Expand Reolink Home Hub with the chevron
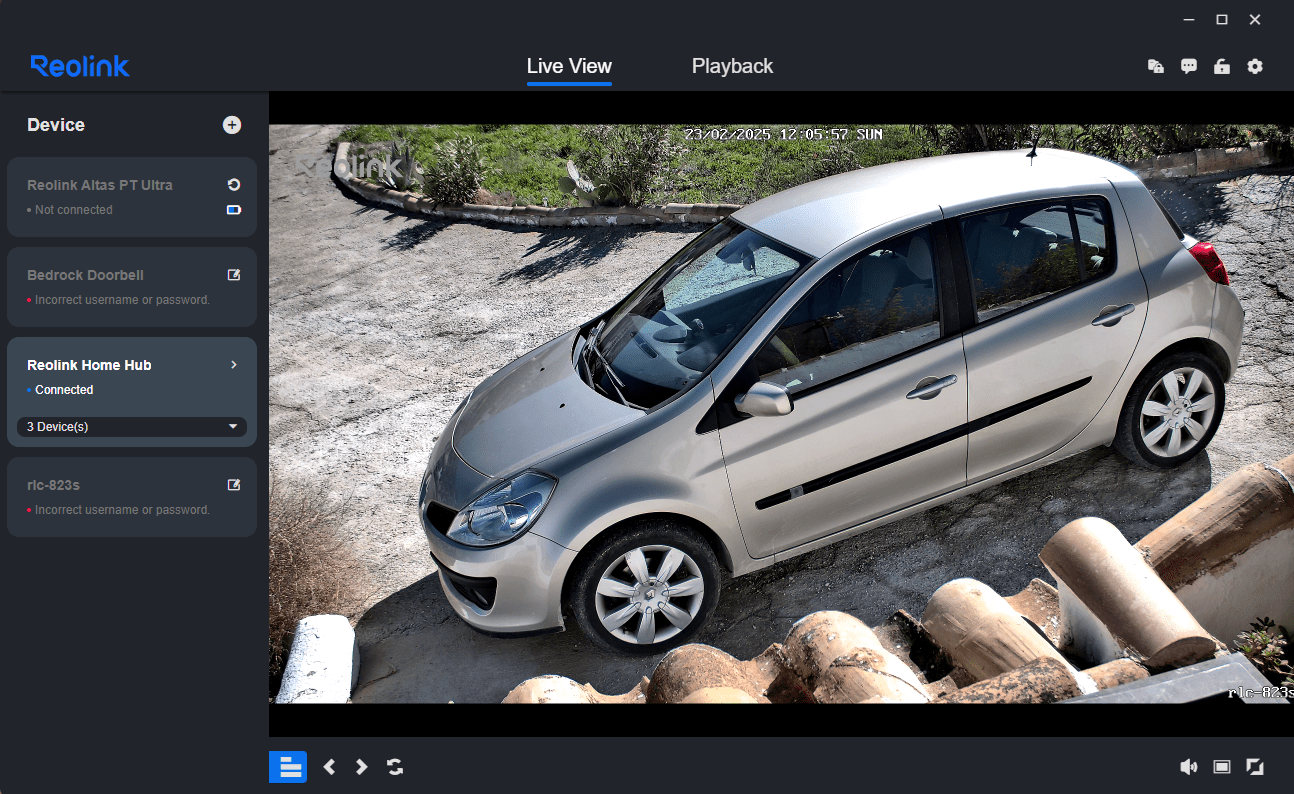The image size is (1294, 794). [234, 365]
